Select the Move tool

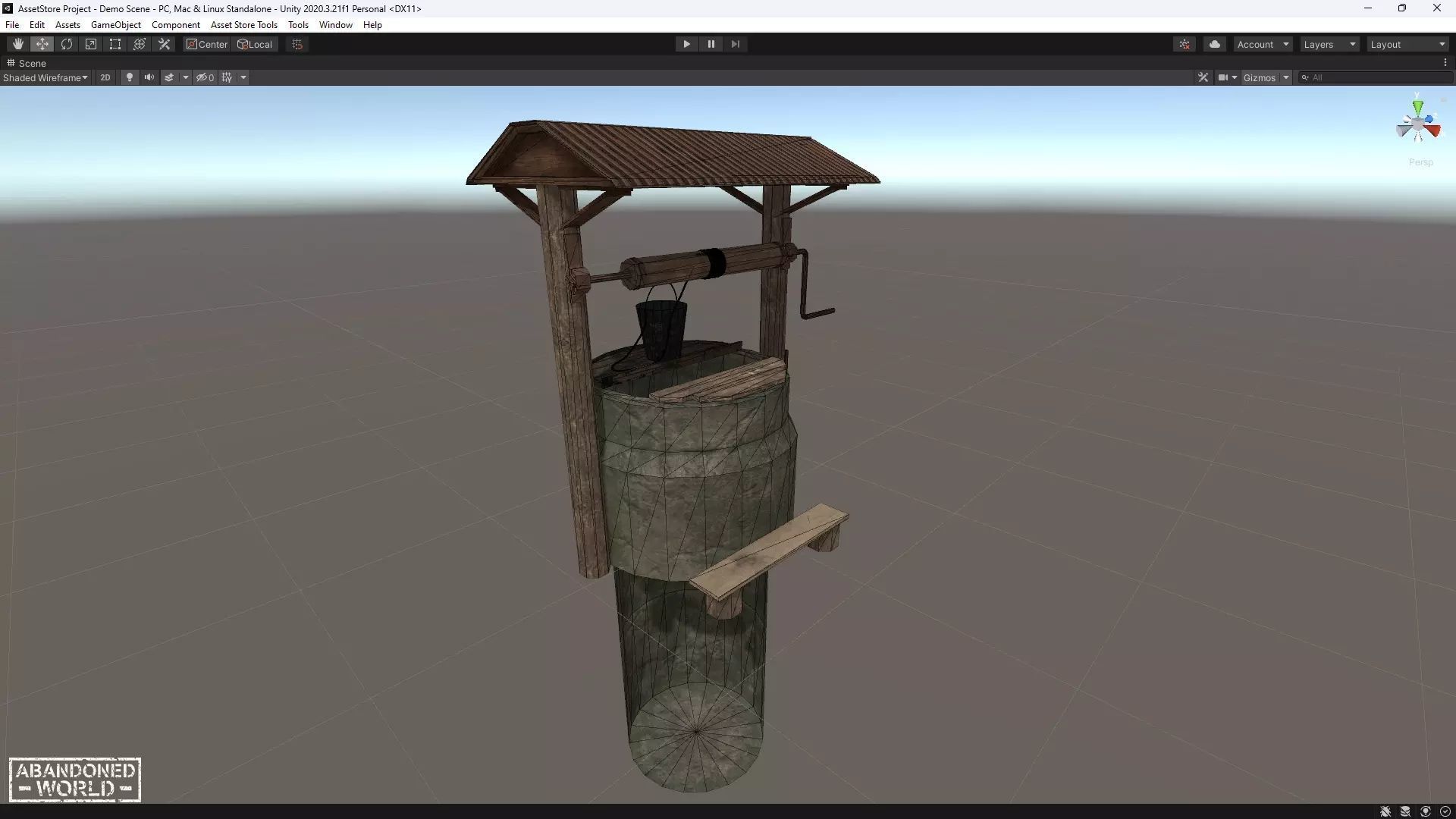pos(42,44)
